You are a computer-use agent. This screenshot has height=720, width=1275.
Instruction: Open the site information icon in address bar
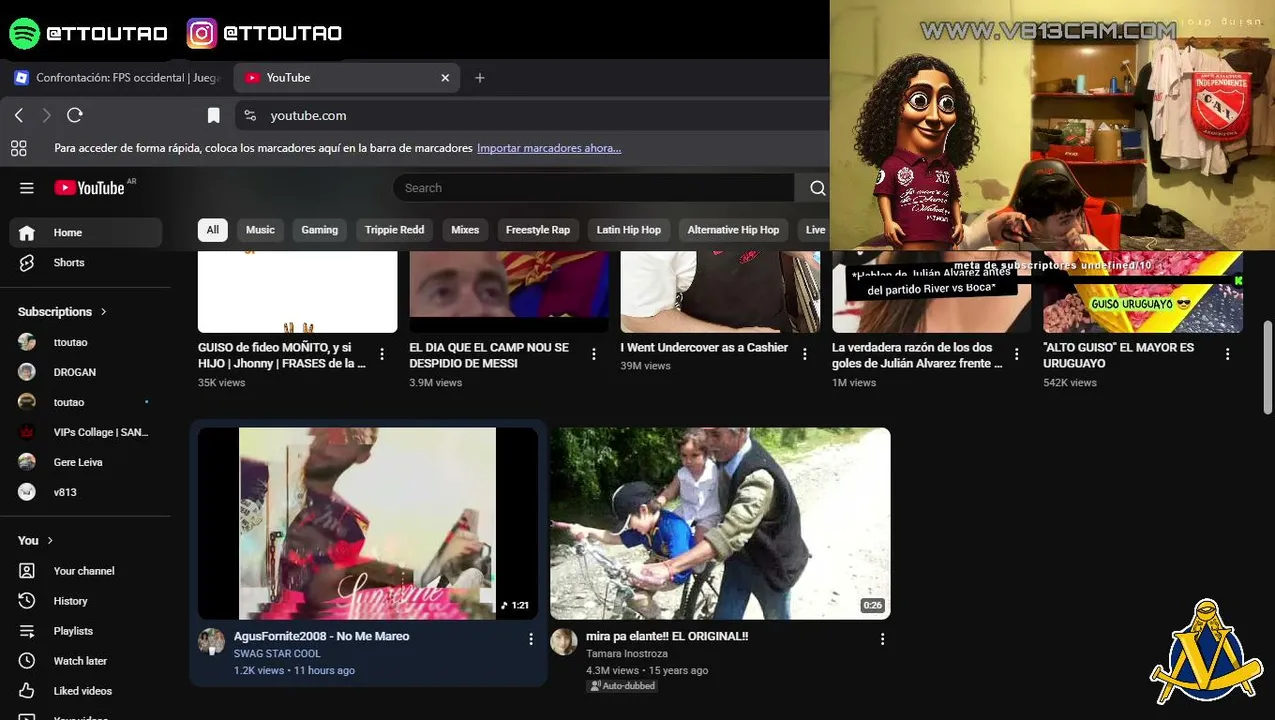pyautogui.click(x=250, y=115)
